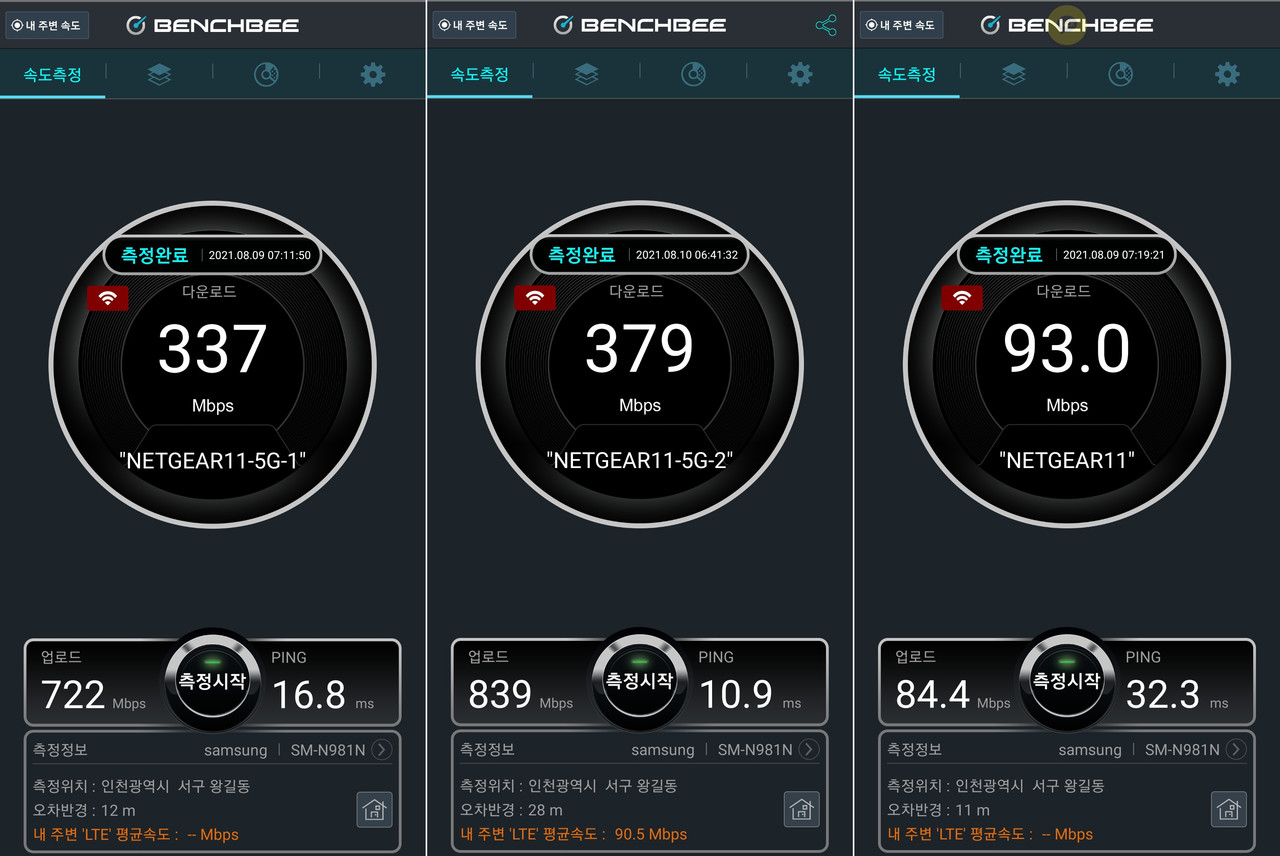Select the 속도측정 tab in the NETGEAR11-5G-1 panel
Screen dimensions: 1280x856
pos(52,75)
